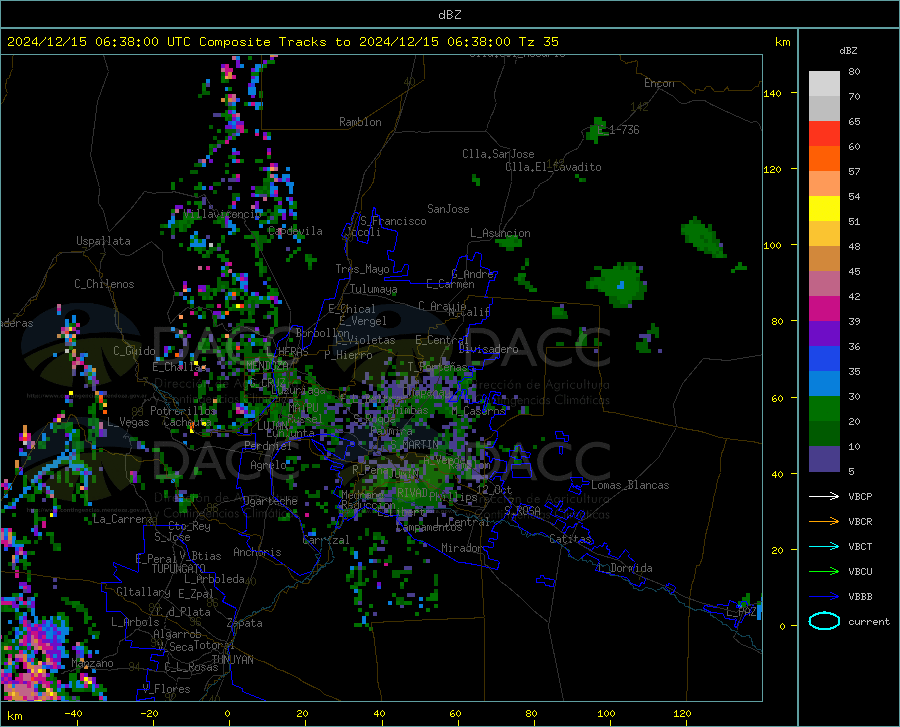900x727 pixels.
Task: Click the TUPUNGATO map label
Action: tap(179, 569)
